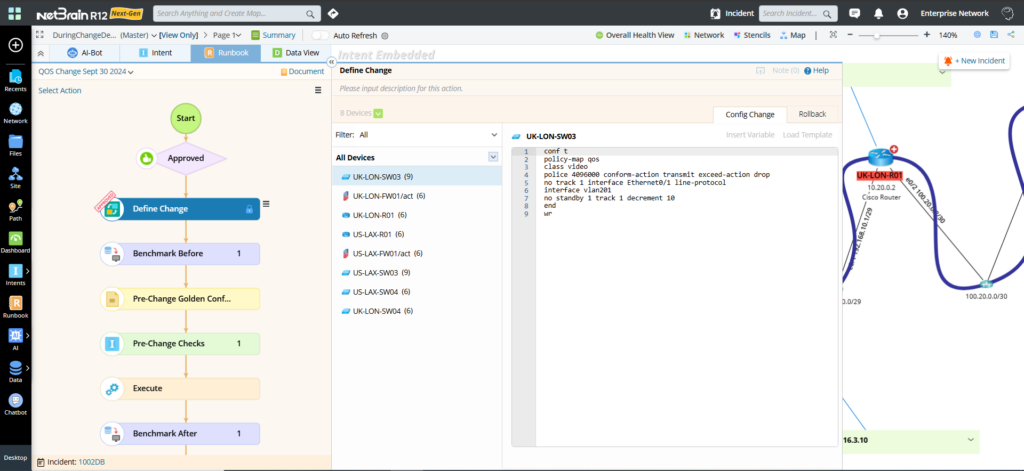Toggle the Auto Refresh switch
The image size is (1024, 471).
tap(320, 35)
